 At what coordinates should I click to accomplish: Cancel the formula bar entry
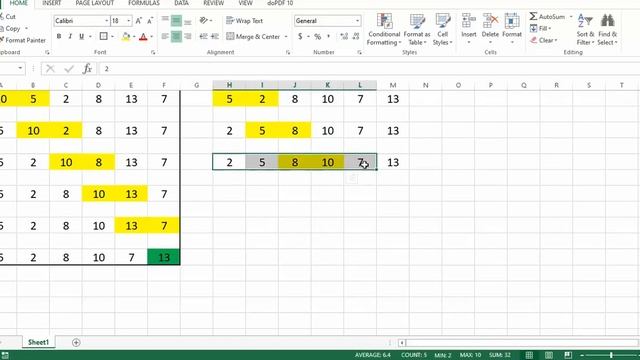[50, 69]
